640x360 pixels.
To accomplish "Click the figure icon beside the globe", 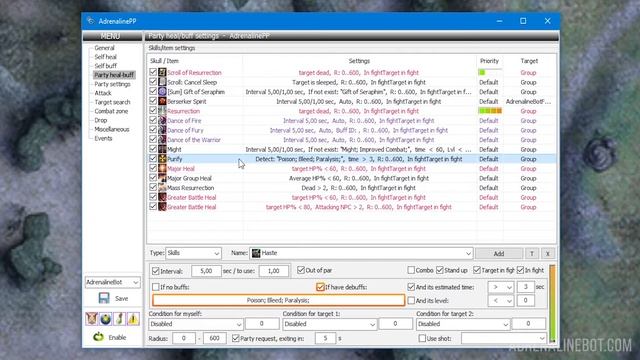I will coord(119,319).
